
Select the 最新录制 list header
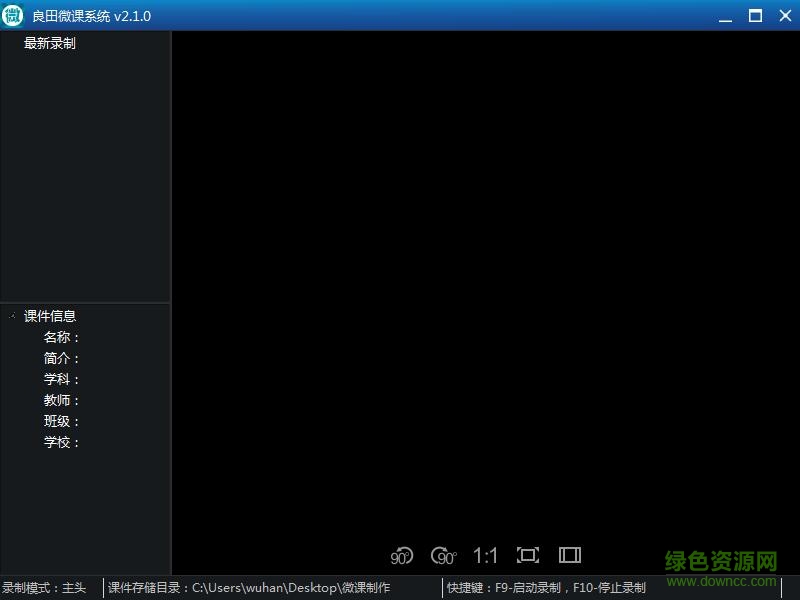click(x=50, y=43)
